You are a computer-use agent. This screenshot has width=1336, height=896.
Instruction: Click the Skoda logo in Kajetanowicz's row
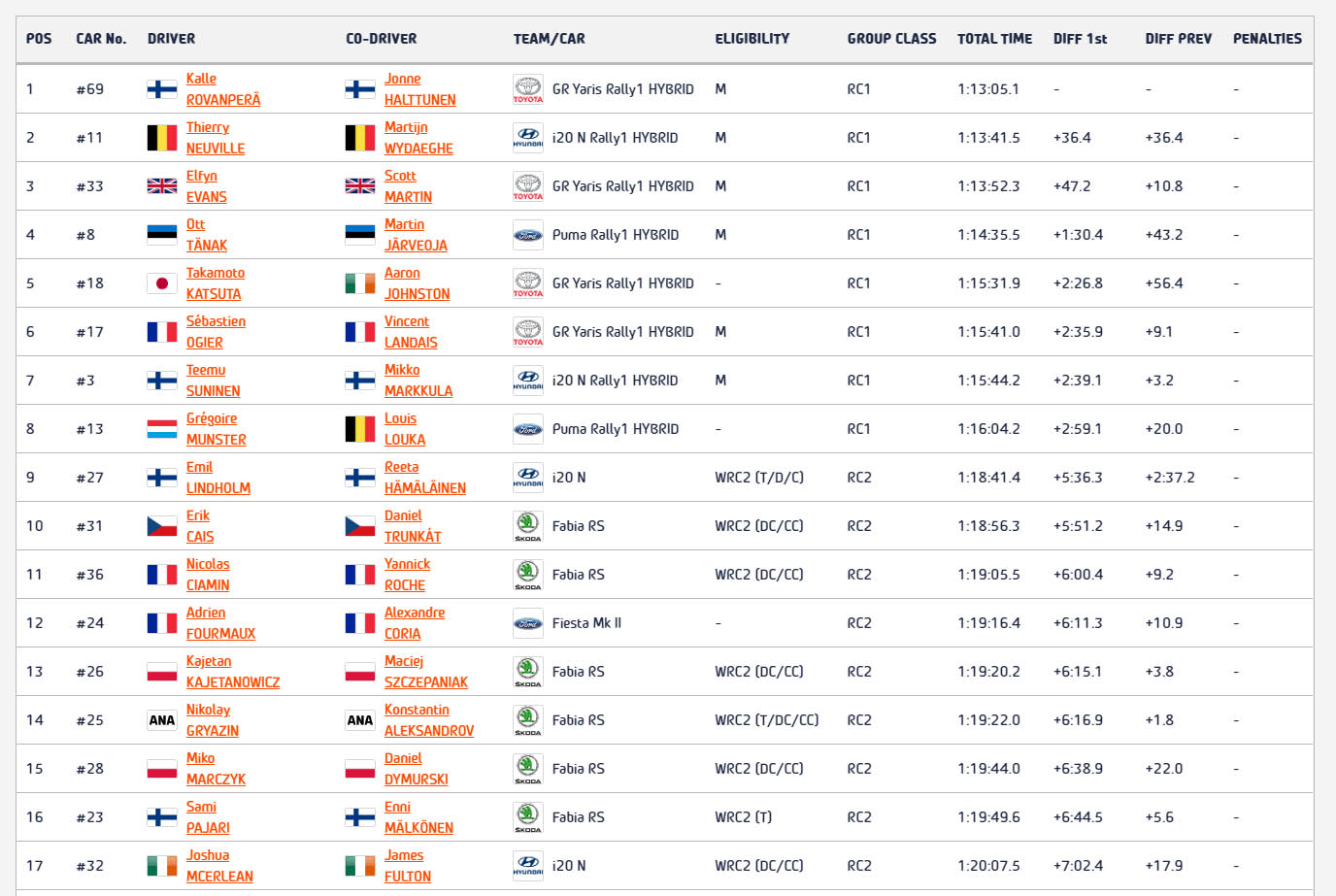(527, 672)
